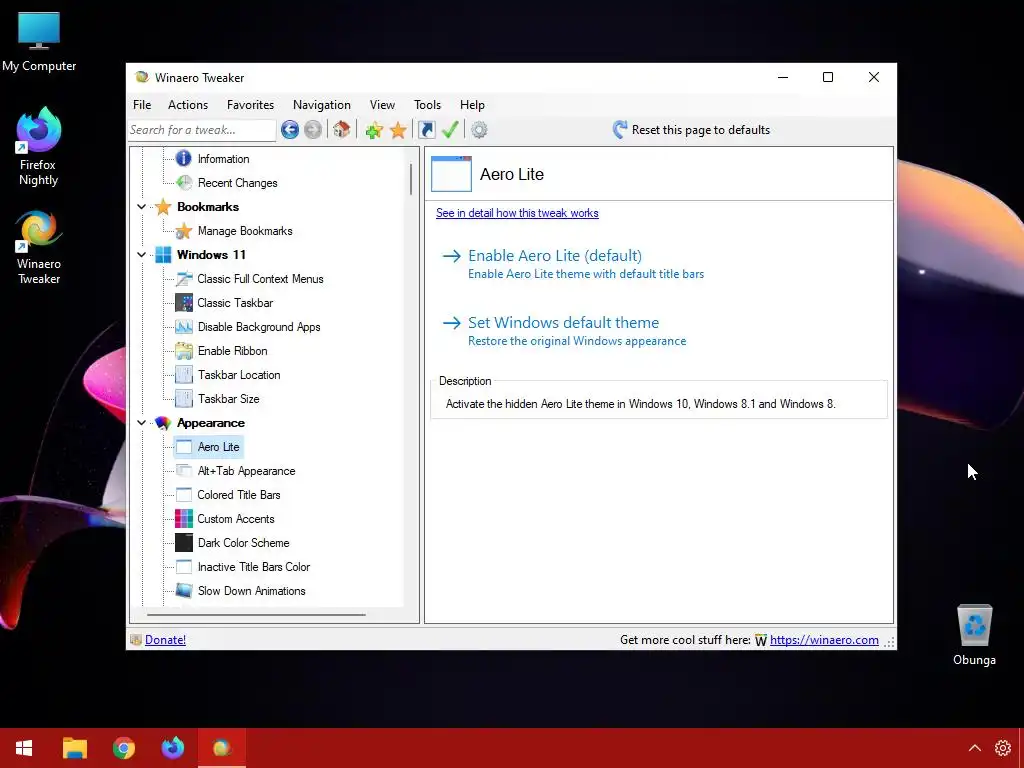Click the Dark Color Scheme icon
Viewport: 1024px width, 768px height.
(184, 543)
